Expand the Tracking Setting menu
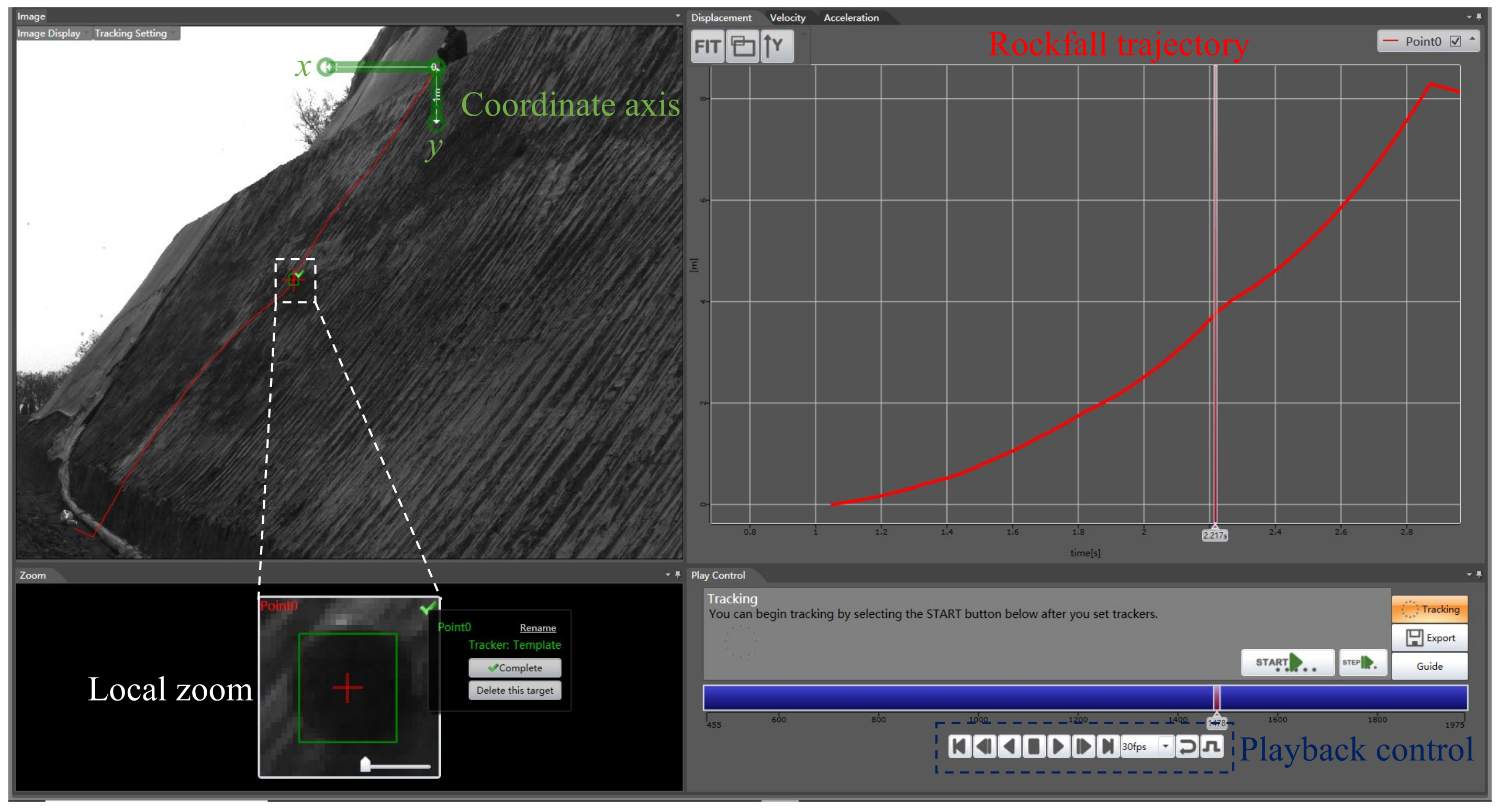 130,33
